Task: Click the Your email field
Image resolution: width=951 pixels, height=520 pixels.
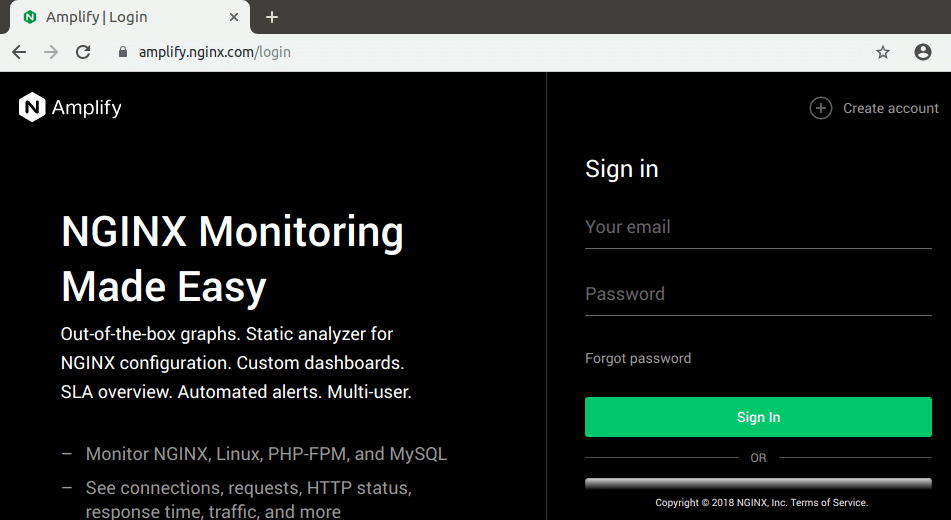Action: (x=757, y=228)
